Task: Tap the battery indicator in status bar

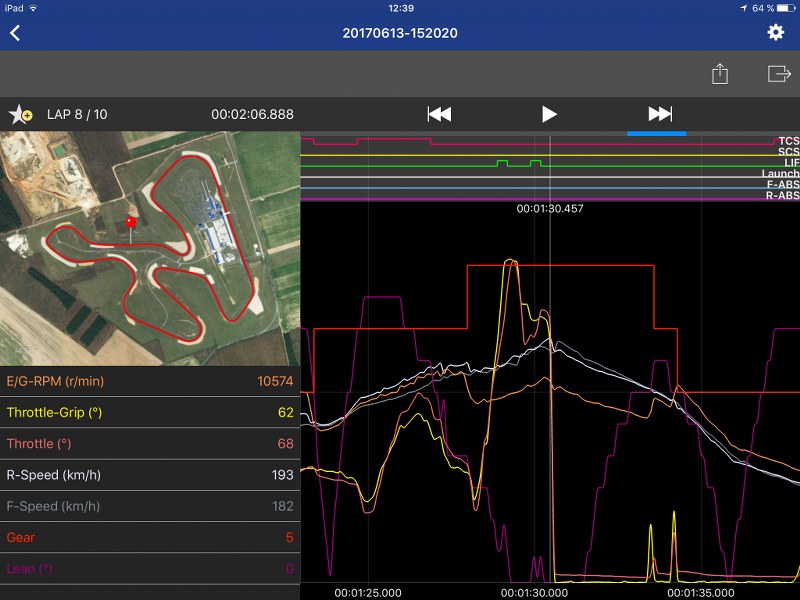Action: pos(786,8)
